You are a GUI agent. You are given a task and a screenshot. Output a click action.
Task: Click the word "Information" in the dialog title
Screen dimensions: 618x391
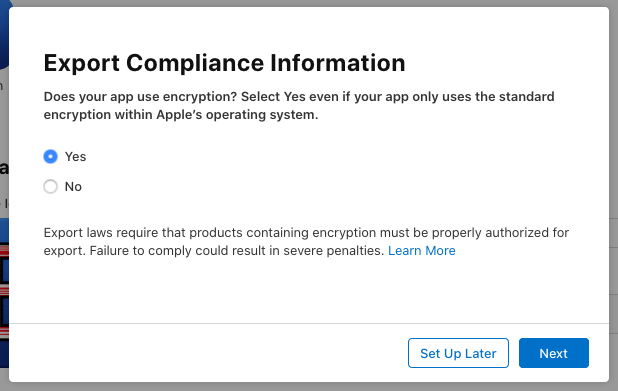tap(338, 63)
